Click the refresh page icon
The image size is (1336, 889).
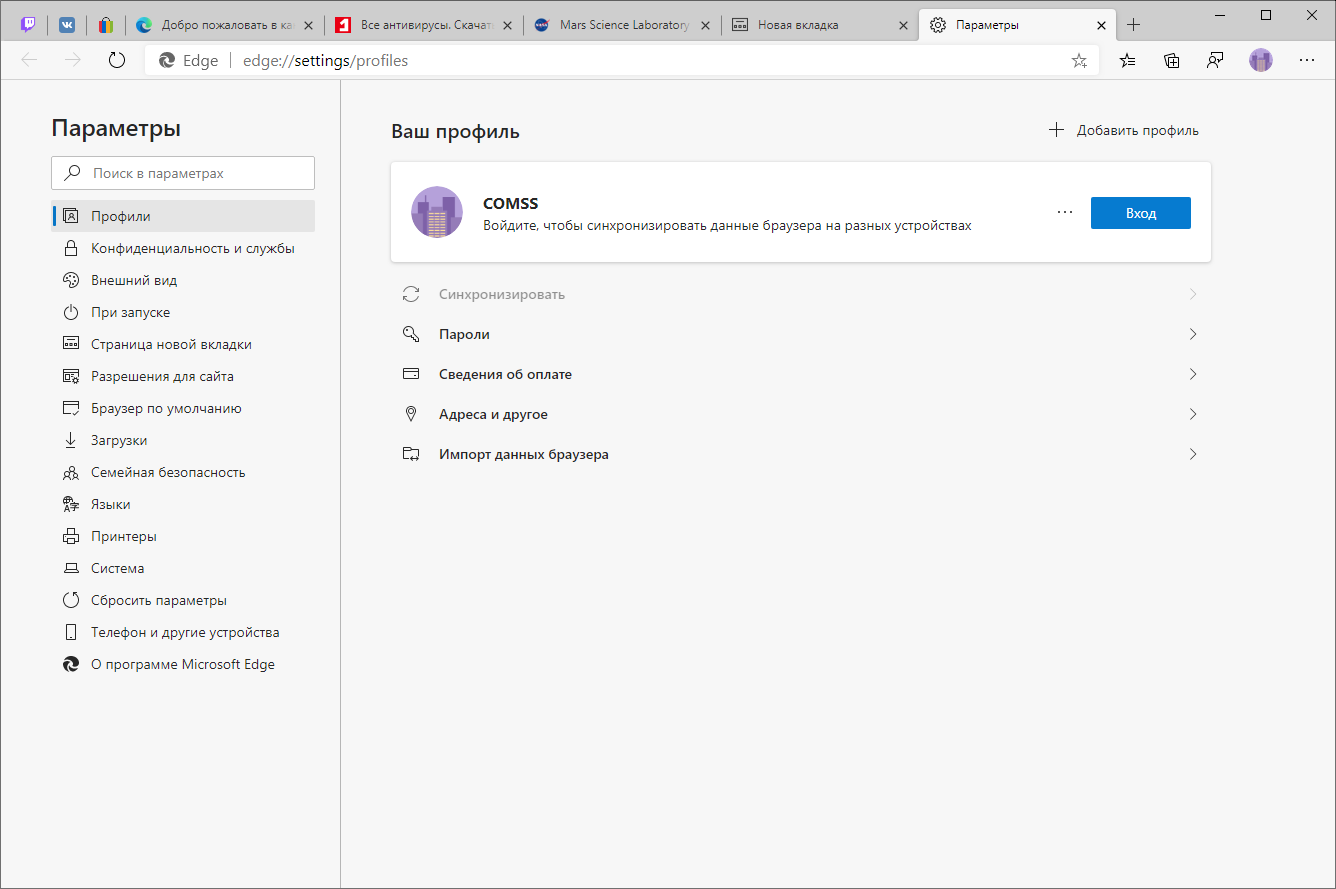[x=117, y=60]
